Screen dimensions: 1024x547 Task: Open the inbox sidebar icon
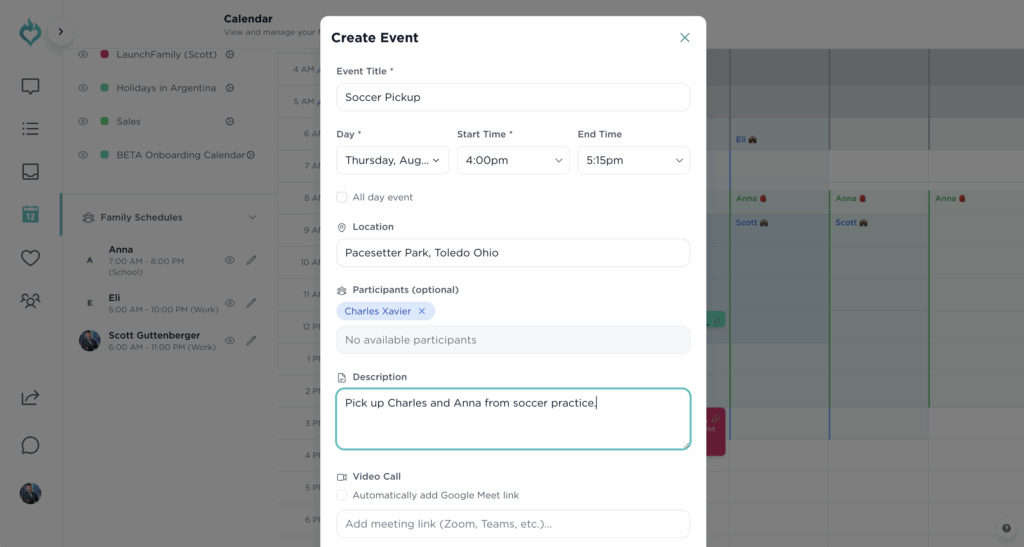(30, 172)
